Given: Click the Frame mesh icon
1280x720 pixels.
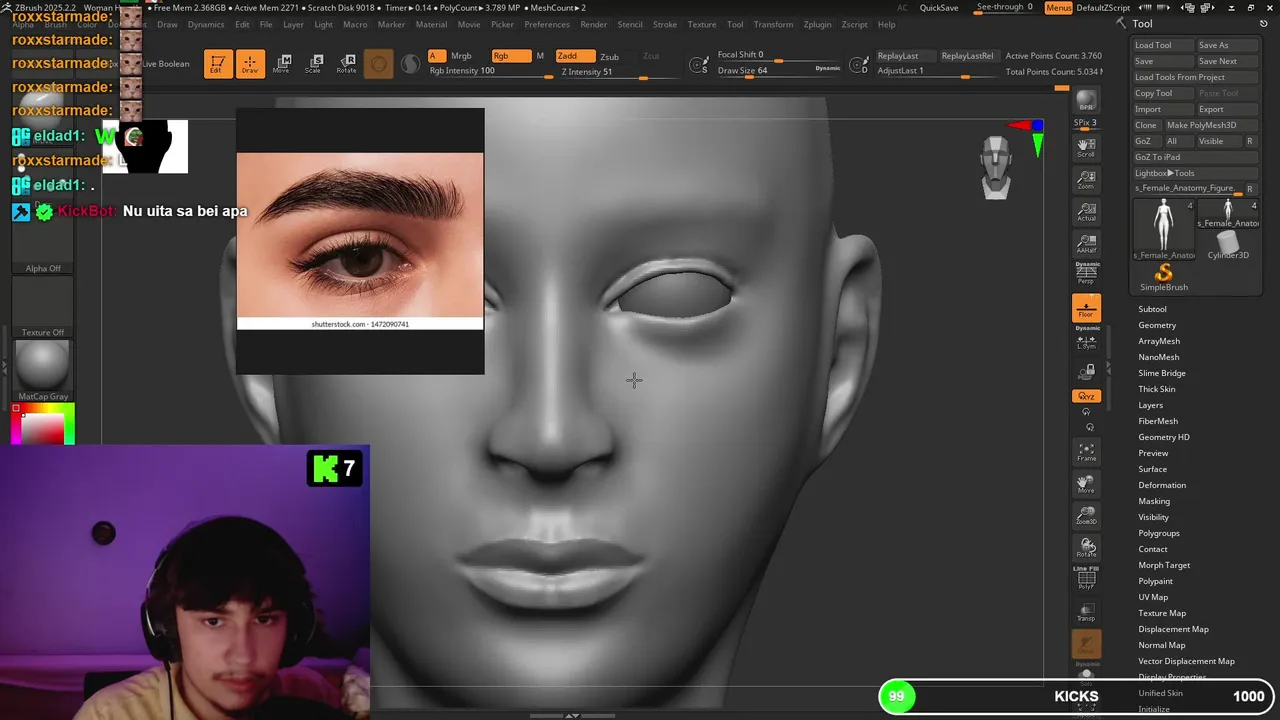Looking at the screenshot, I should (x=1086, y=452).
